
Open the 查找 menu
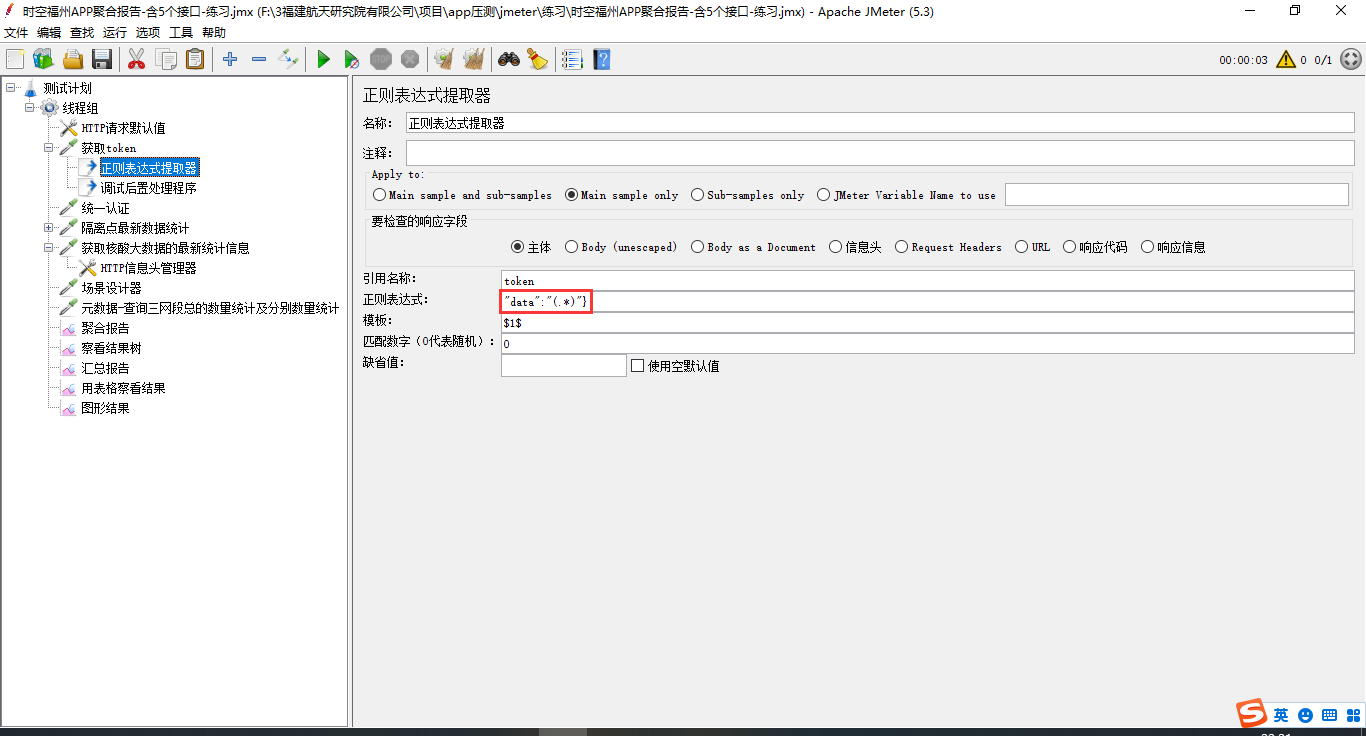coord(82,32)
